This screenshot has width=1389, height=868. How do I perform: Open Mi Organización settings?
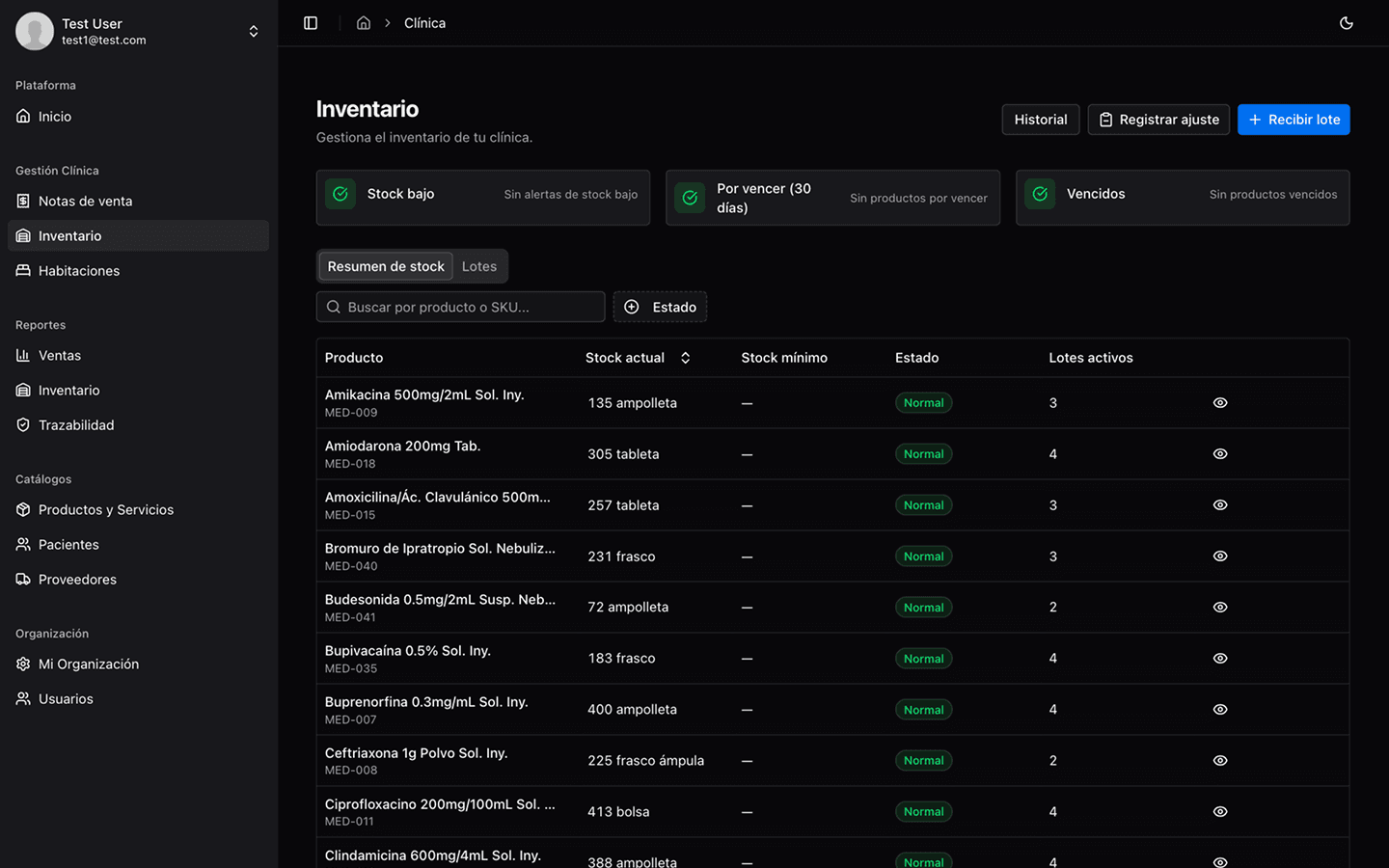click(89, 665)
